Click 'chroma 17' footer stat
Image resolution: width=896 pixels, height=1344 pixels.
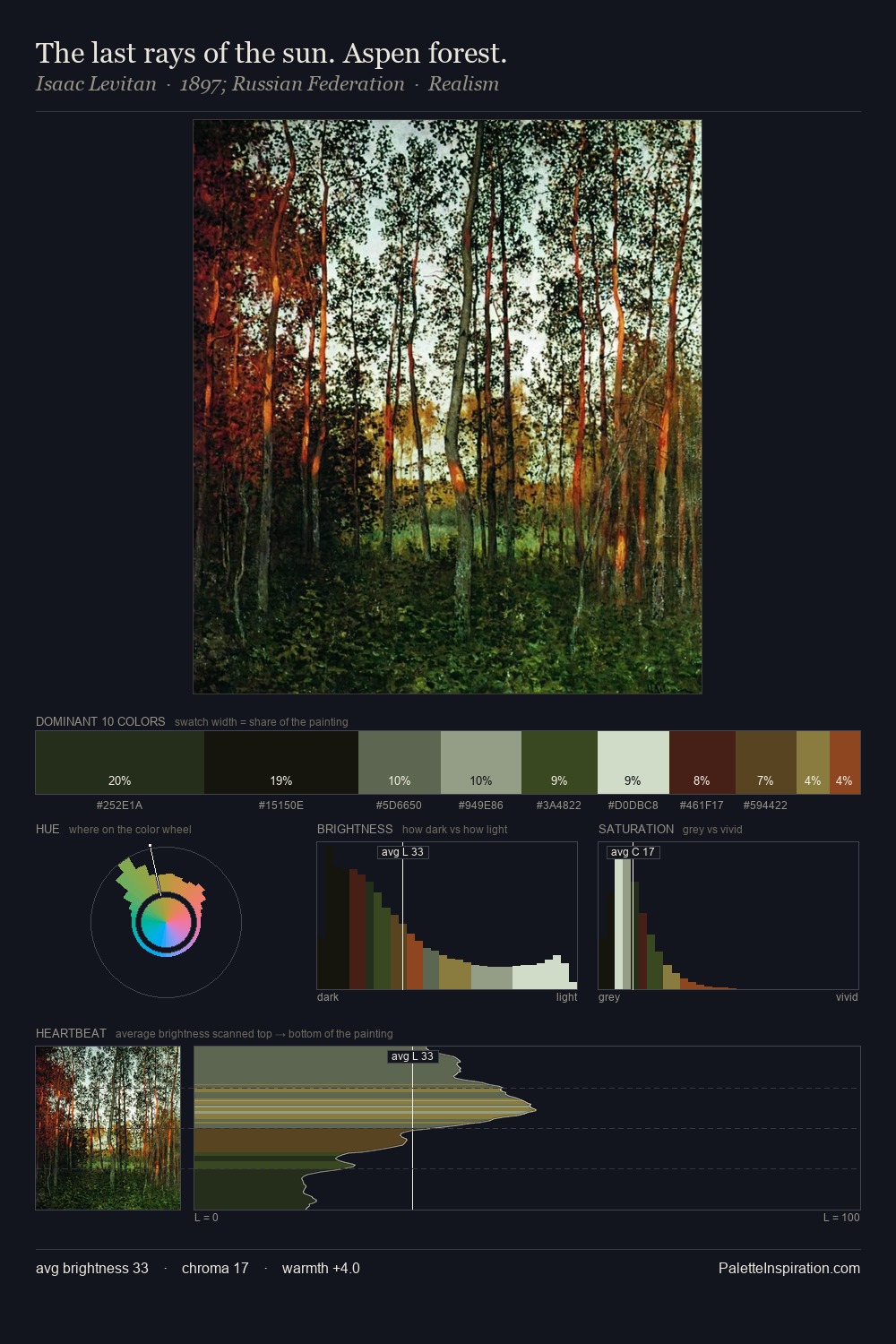[215, 1268]
